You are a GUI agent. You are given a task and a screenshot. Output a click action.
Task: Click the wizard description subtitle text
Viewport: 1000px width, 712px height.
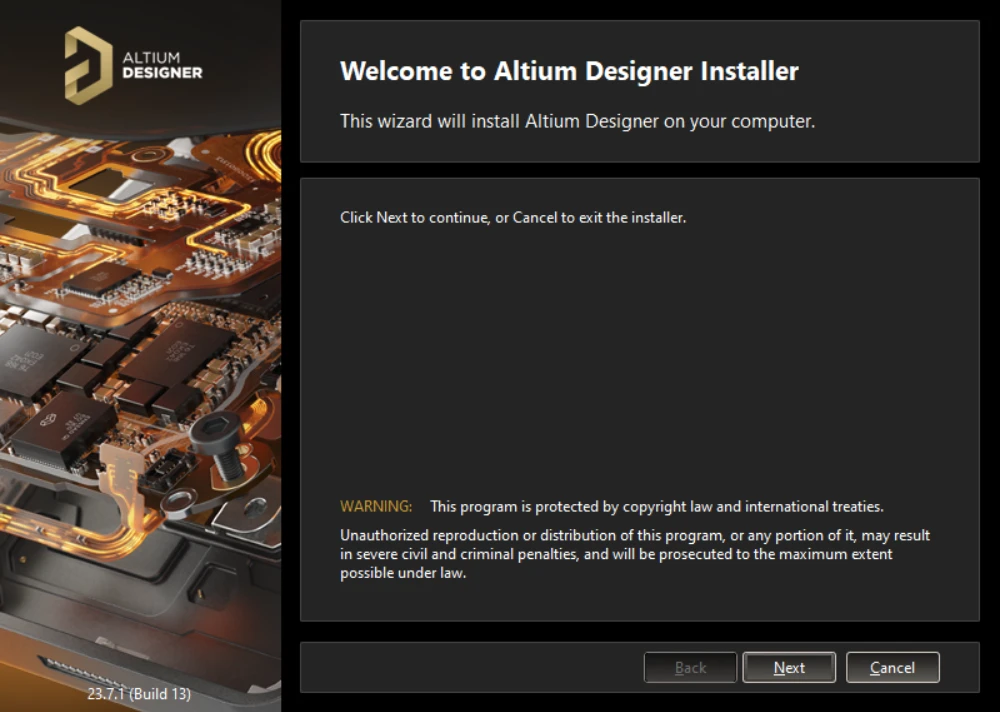tap(577, 121)
